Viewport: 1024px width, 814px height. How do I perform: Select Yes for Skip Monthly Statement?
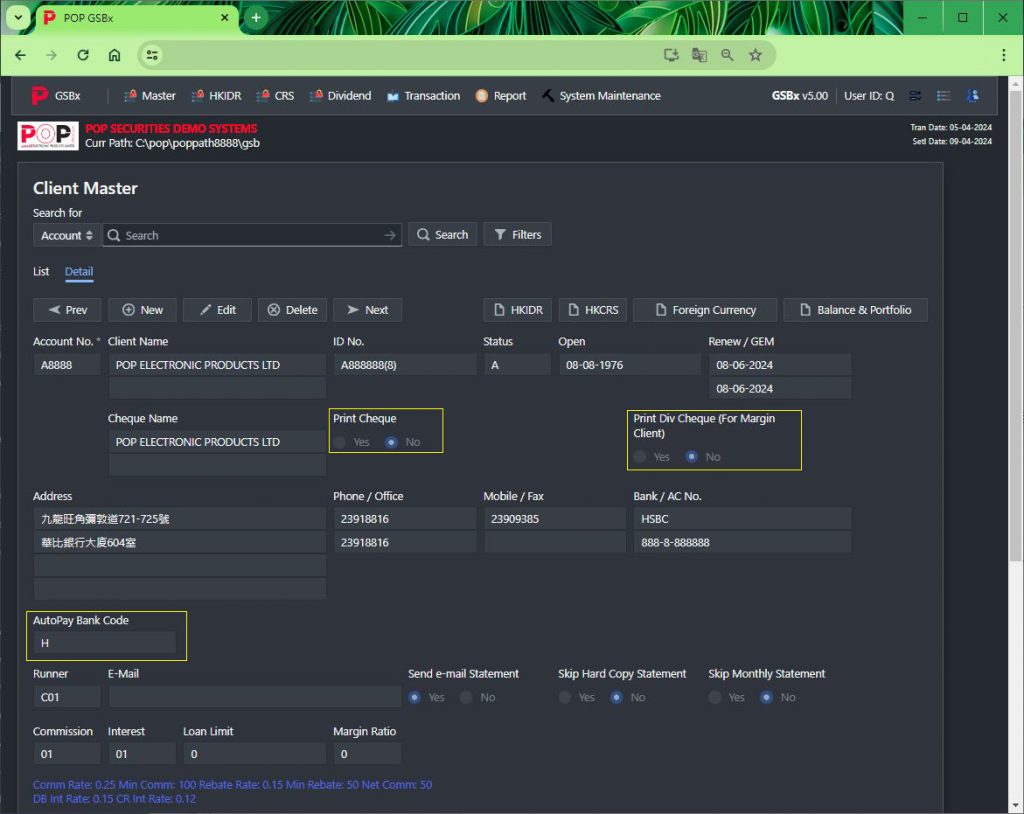coord(715,697)
